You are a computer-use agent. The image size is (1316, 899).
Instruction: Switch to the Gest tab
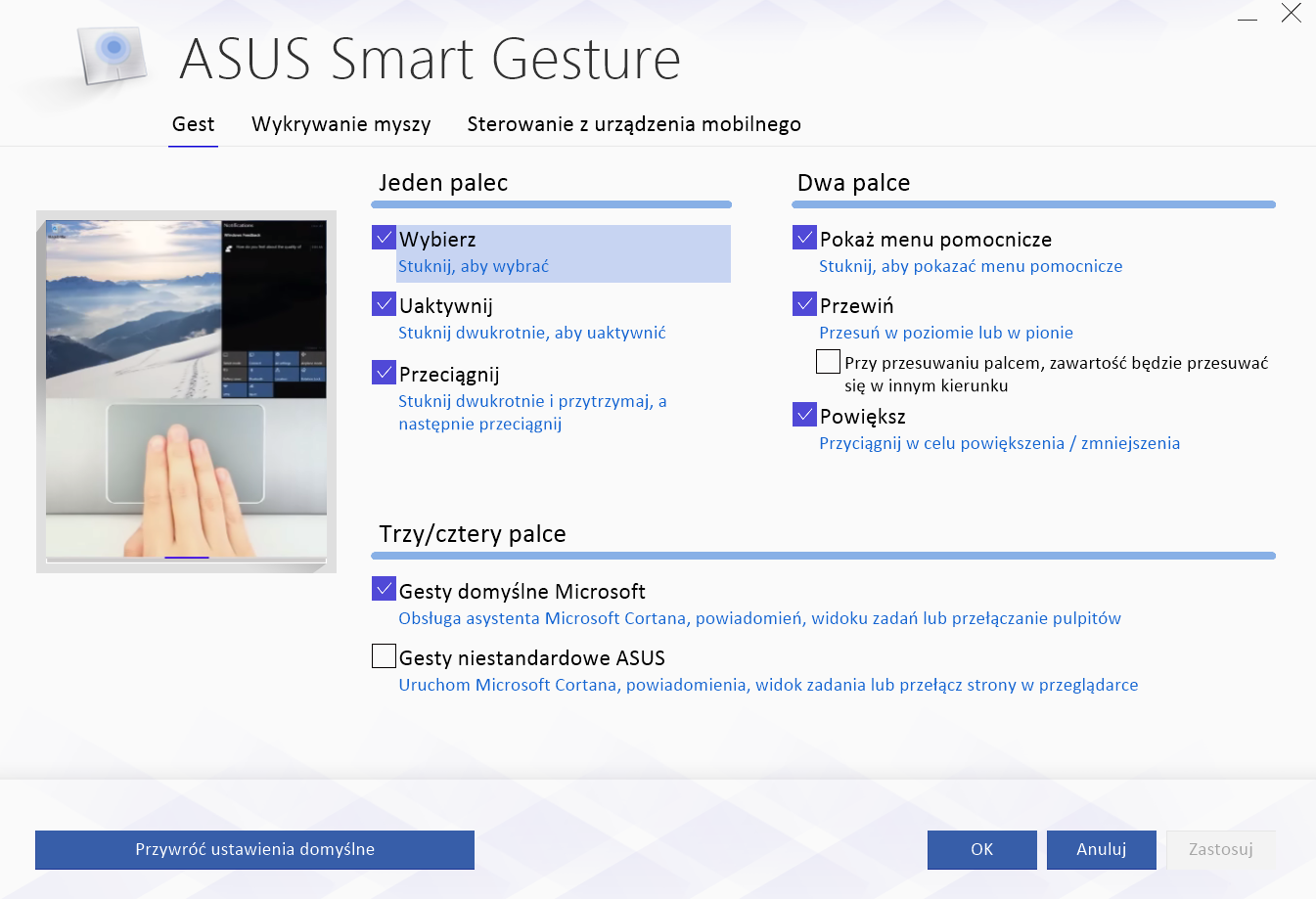pos(193,124)
